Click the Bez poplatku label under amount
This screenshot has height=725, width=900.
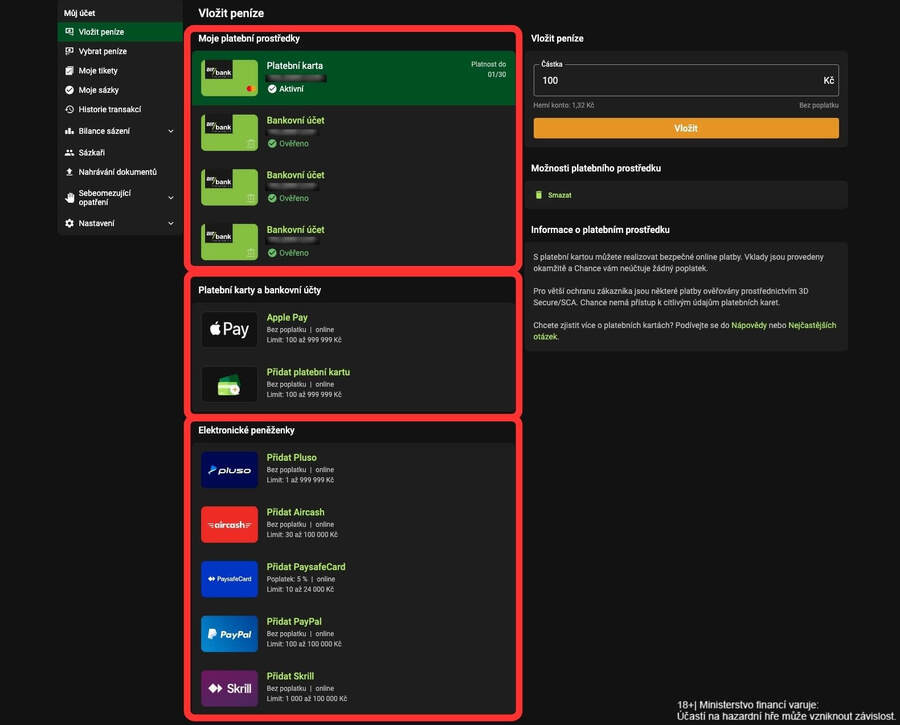pos(818,106)
